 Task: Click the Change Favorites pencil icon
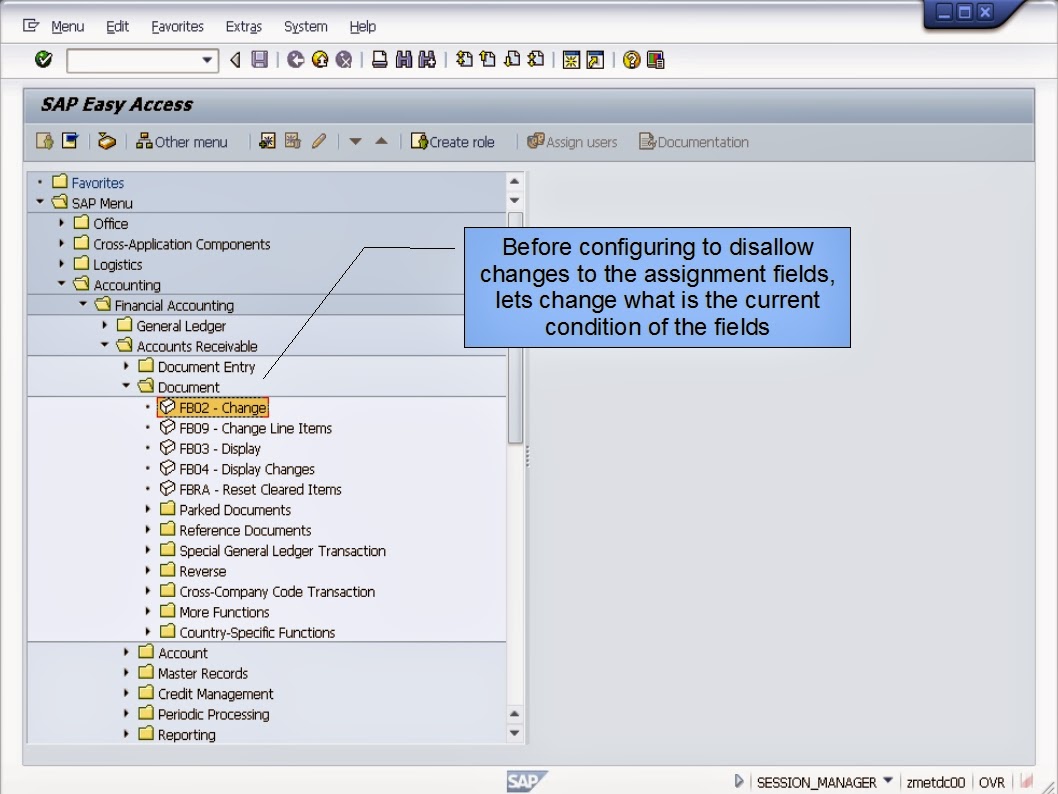click(318, 141)
